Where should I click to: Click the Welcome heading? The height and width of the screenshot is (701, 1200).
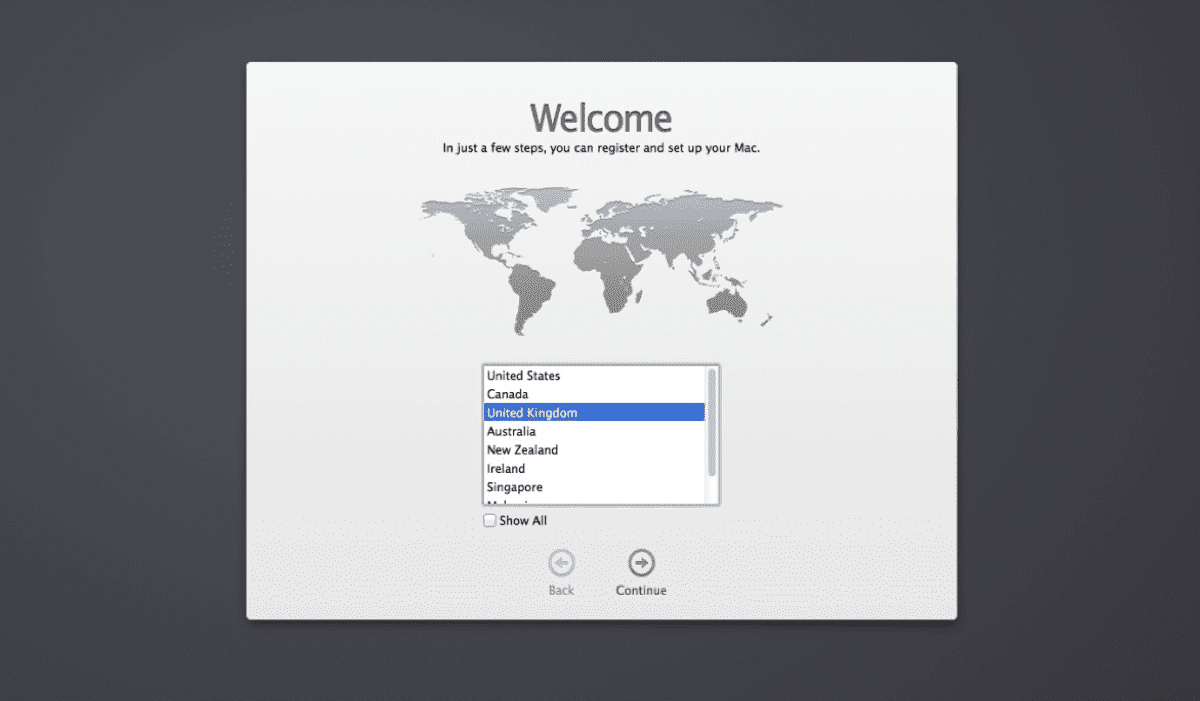tap(601, 118)
